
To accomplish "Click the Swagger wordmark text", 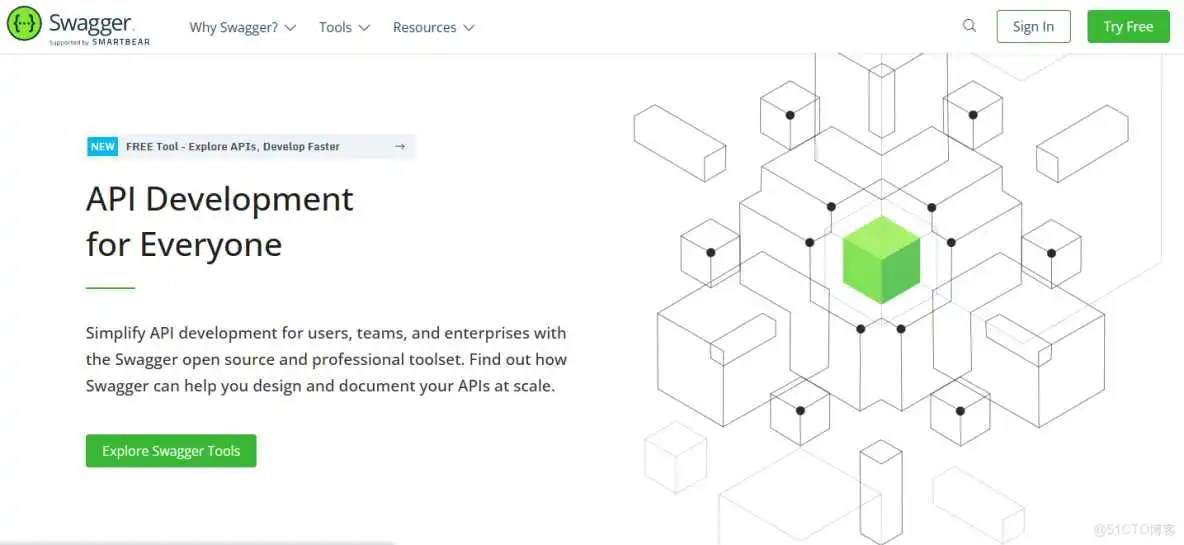I will pyautogui.click(x=91, y=23).
